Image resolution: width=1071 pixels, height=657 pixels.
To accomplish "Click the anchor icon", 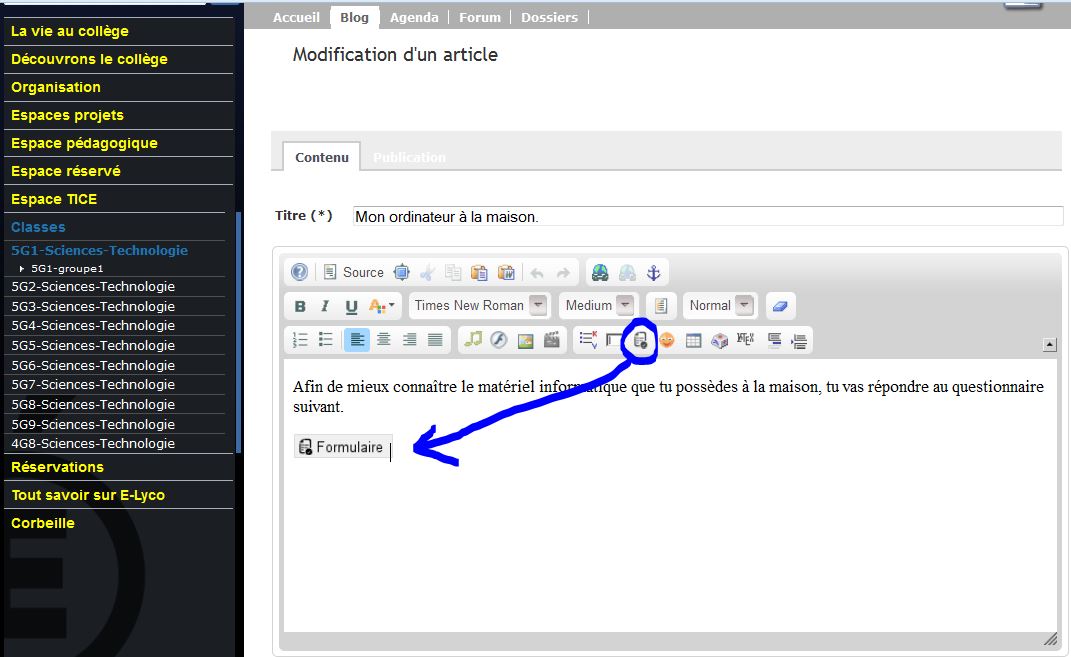I will [x=654, y=272].
